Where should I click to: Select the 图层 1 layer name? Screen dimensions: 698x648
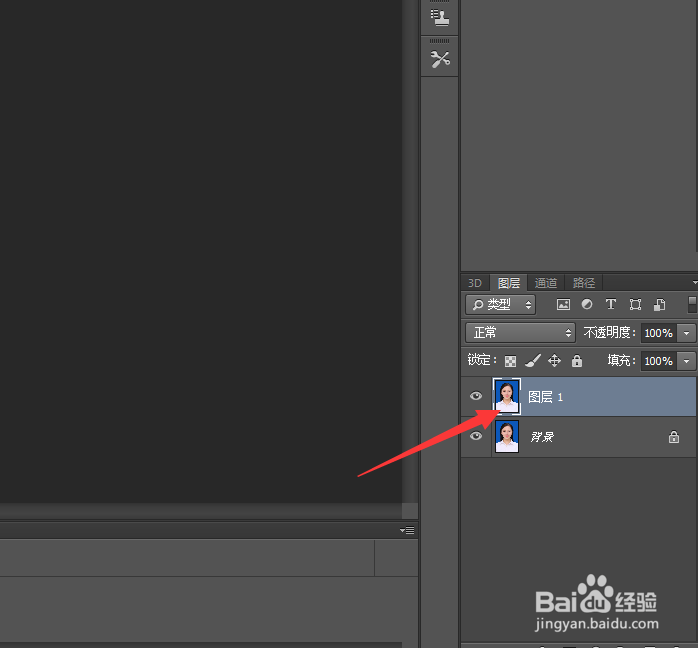pos(545,397)
